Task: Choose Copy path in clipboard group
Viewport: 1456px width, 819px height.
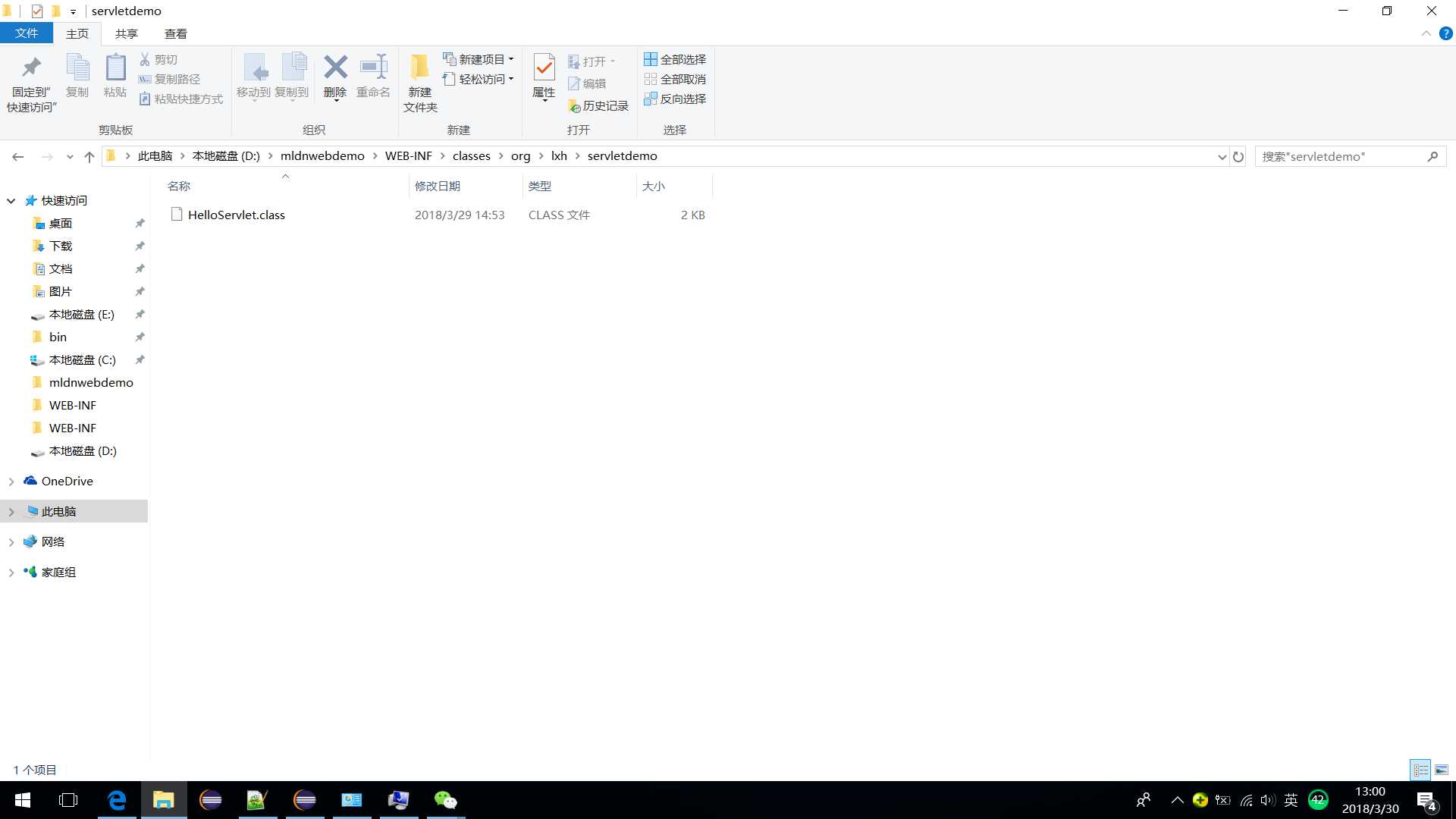Action: (170, 79)
